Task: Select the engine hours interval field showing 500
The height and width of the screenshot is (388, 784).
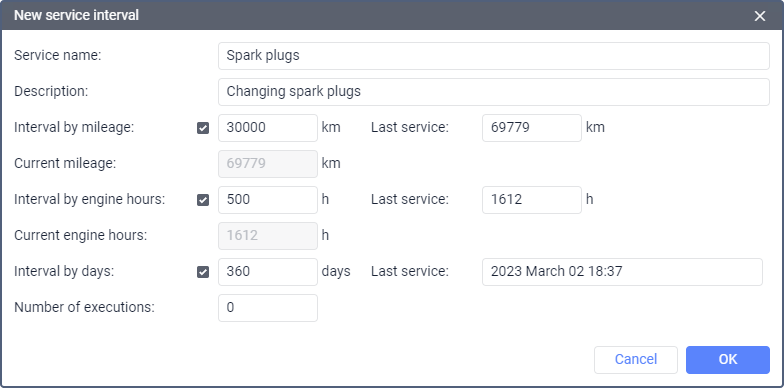Action: pos(268,200)
